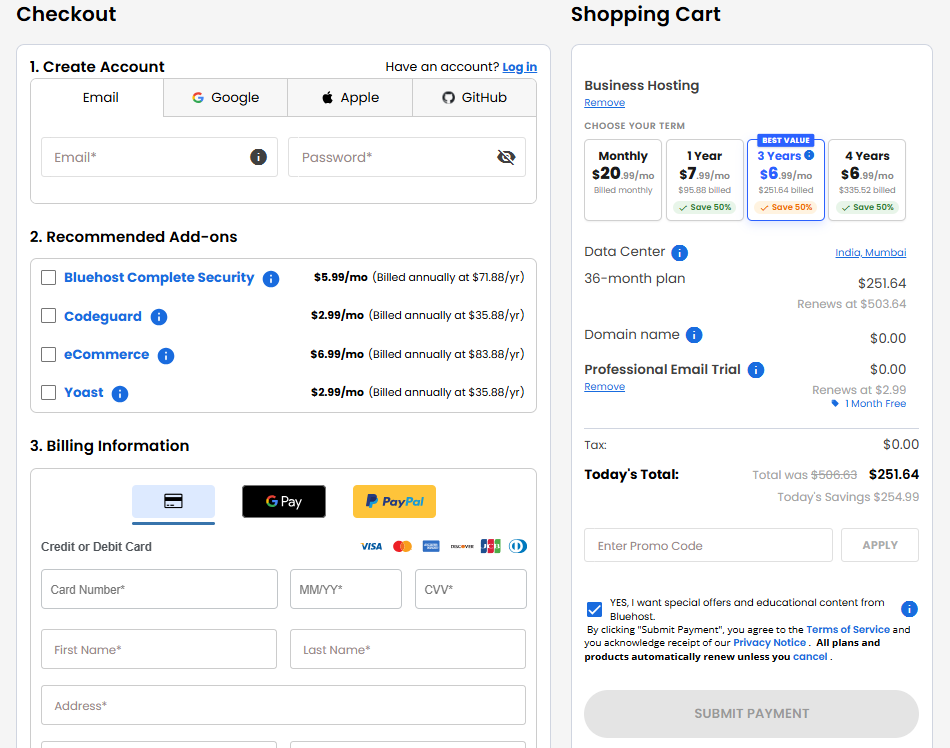
Task: Click the American Express logo
Action: (431, 546)
